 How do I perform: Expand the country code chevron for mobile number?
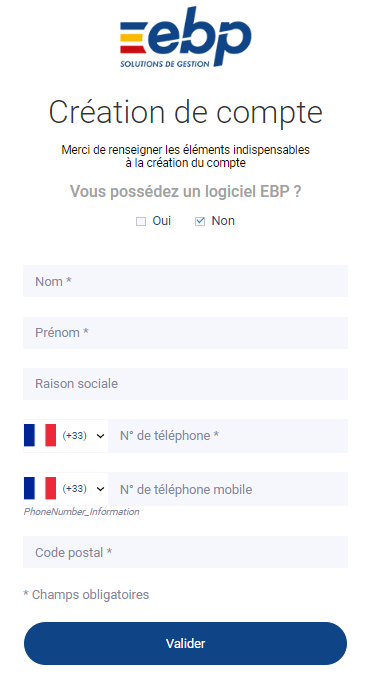pos(101,489)
